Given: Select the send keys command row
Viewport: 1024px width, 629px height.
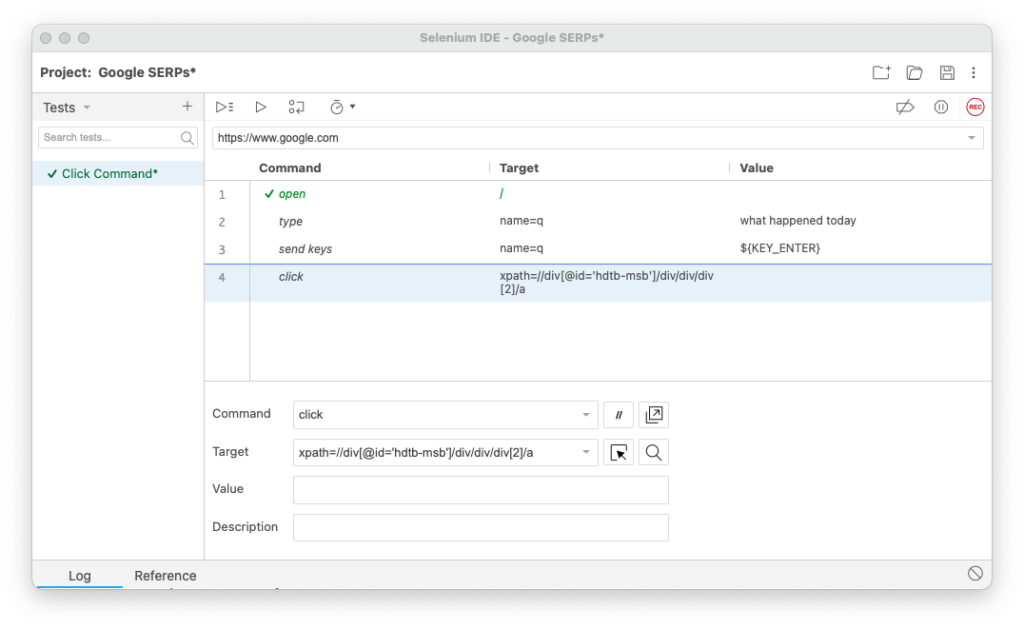Looking at the screenshot, I should pyautogui.click(x=598, y=249).
